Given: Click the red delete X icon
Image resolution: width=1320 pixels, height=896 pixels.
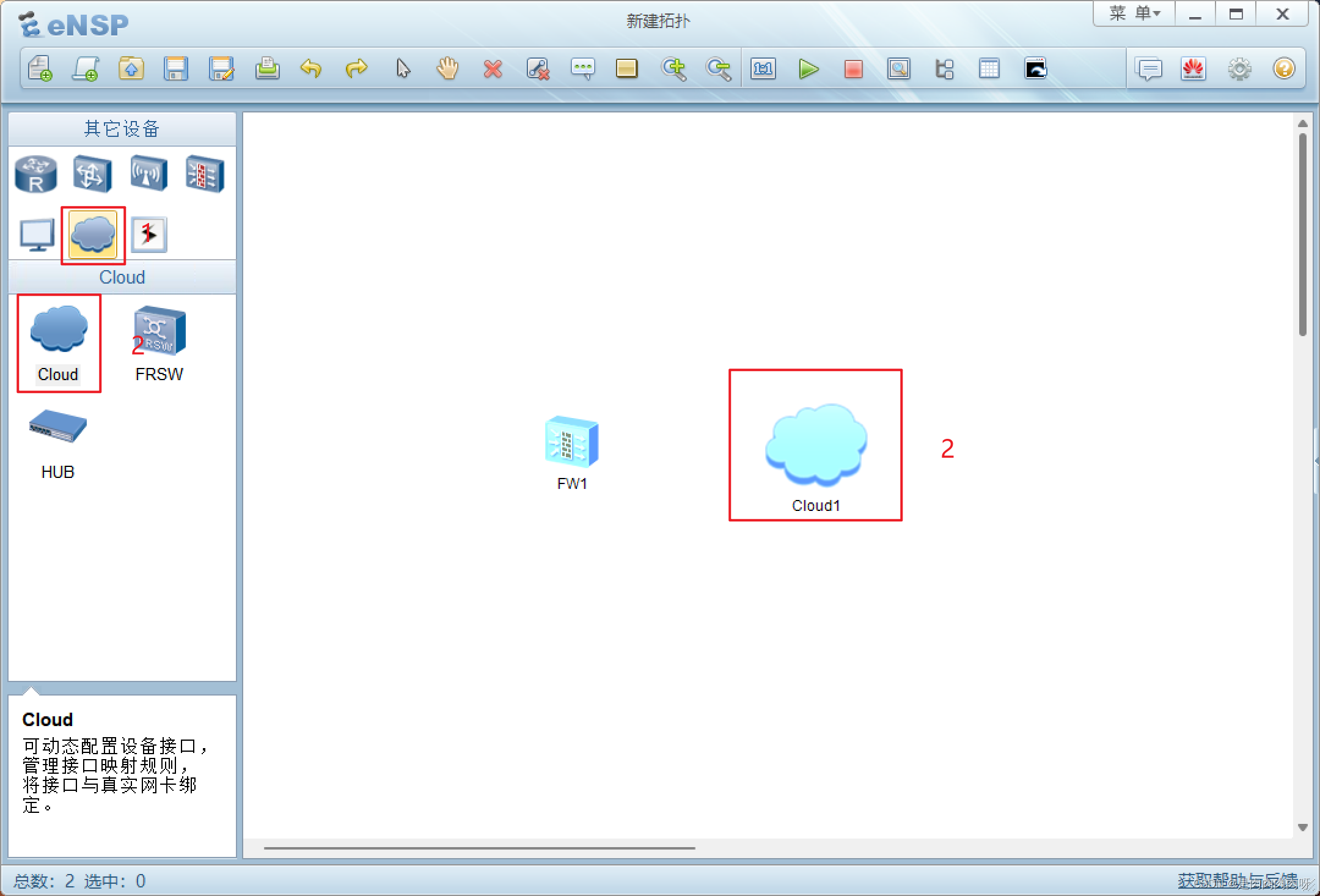Looking at the screenshot, I should (x=493, y=68).
